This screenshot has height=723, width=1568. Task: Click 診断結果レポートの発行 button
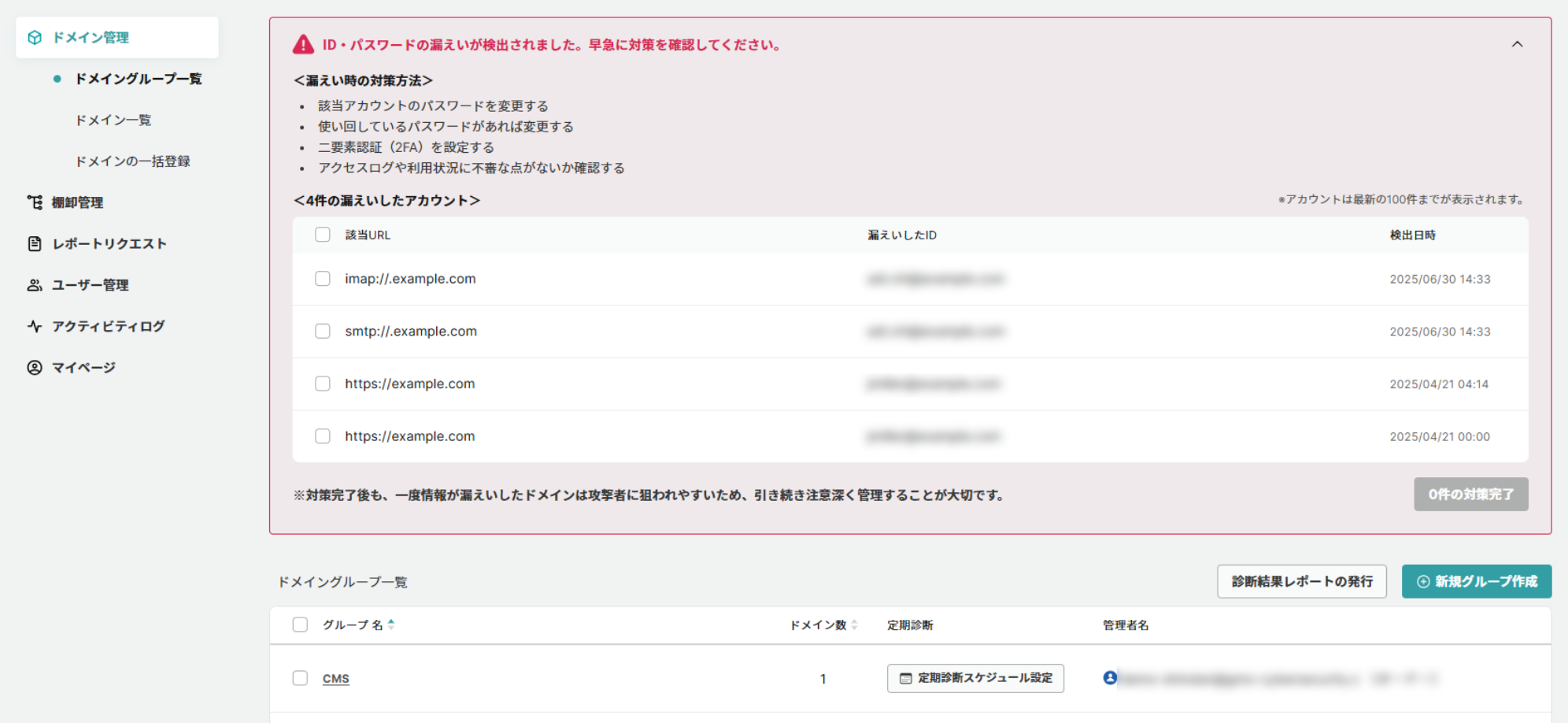[x=1301, y=581]
